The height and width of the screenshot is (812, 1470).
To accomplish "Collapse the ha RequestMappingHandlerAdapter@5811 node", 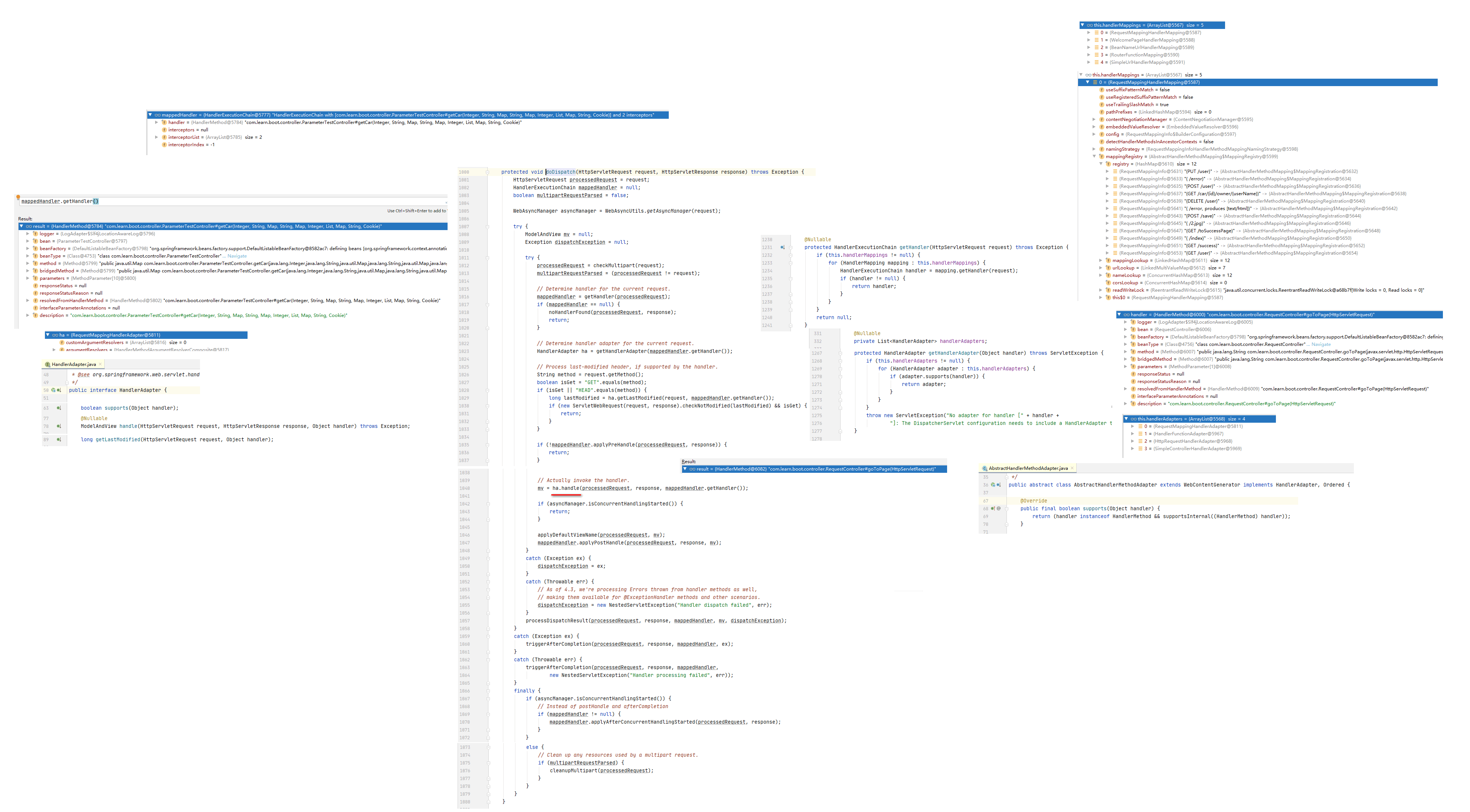I will (x=48, y=335).
